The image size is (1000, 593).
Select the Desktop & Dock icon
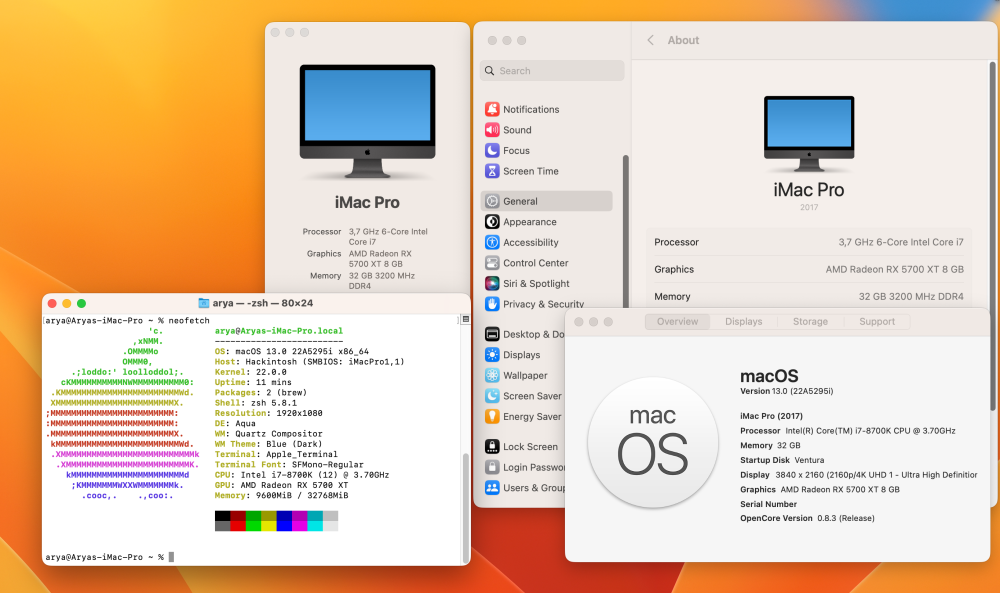coord(492,334)
